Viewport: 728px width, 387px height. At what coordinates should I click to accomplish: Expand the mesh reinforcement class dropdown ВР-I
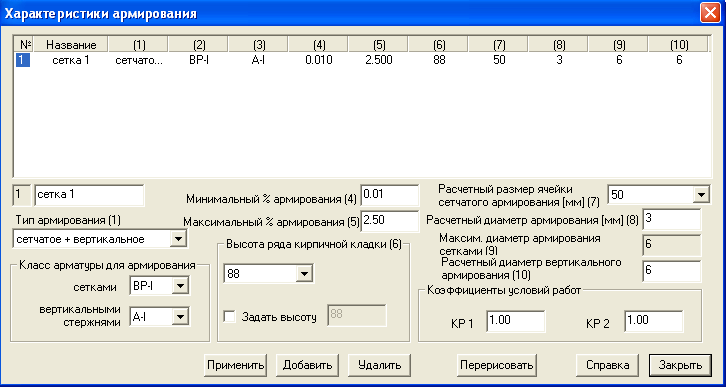[180, 286]
